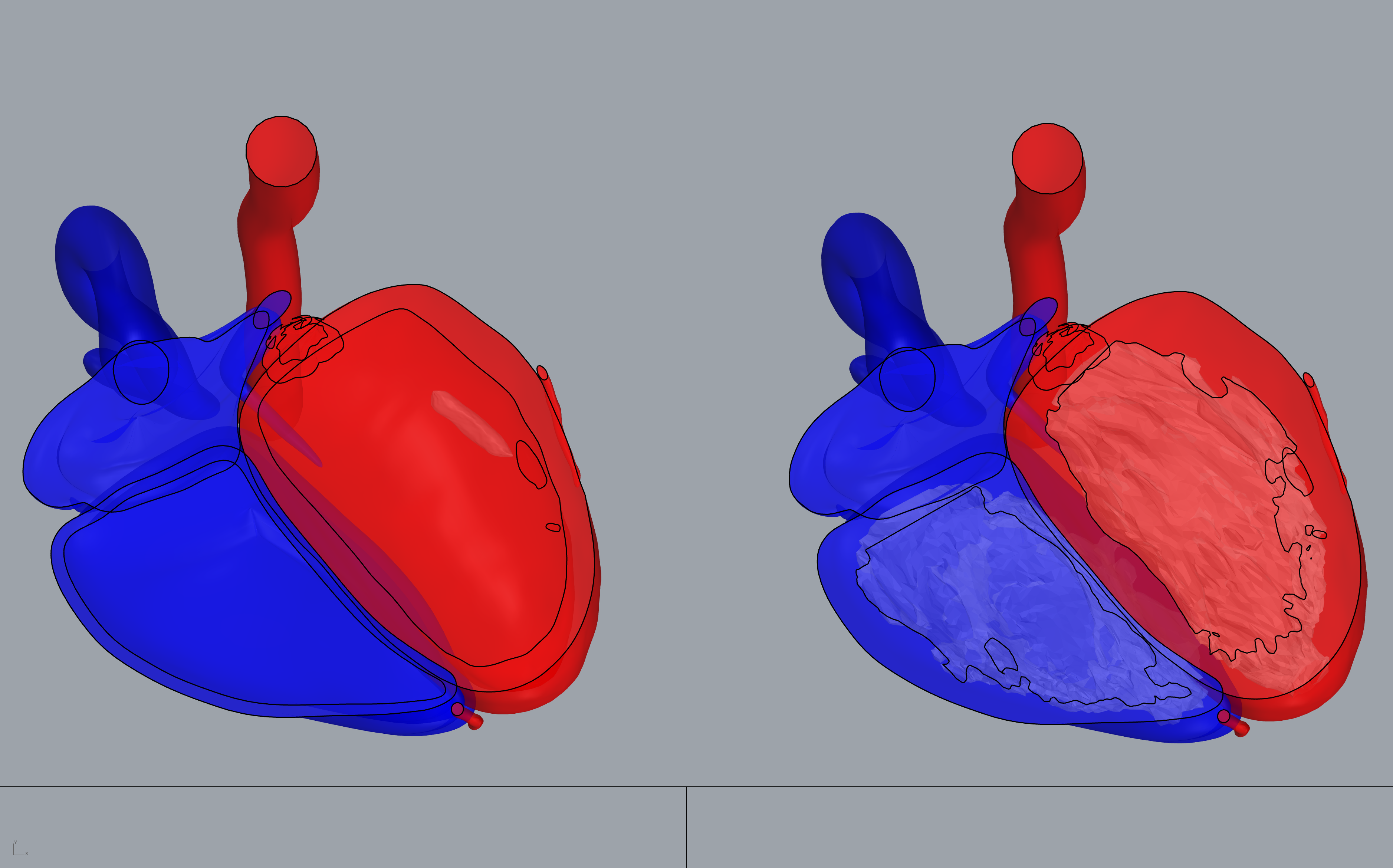Click the small red tip at right model apex
1393x868 pixels.
[1242, 730]
